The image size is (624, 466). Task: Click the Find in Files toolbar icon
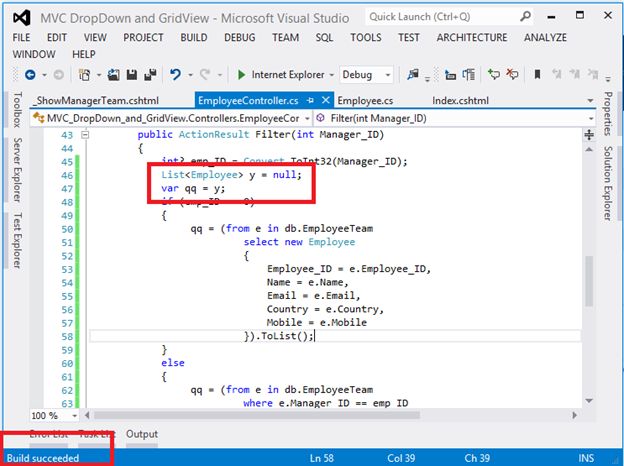click(413, 75)
